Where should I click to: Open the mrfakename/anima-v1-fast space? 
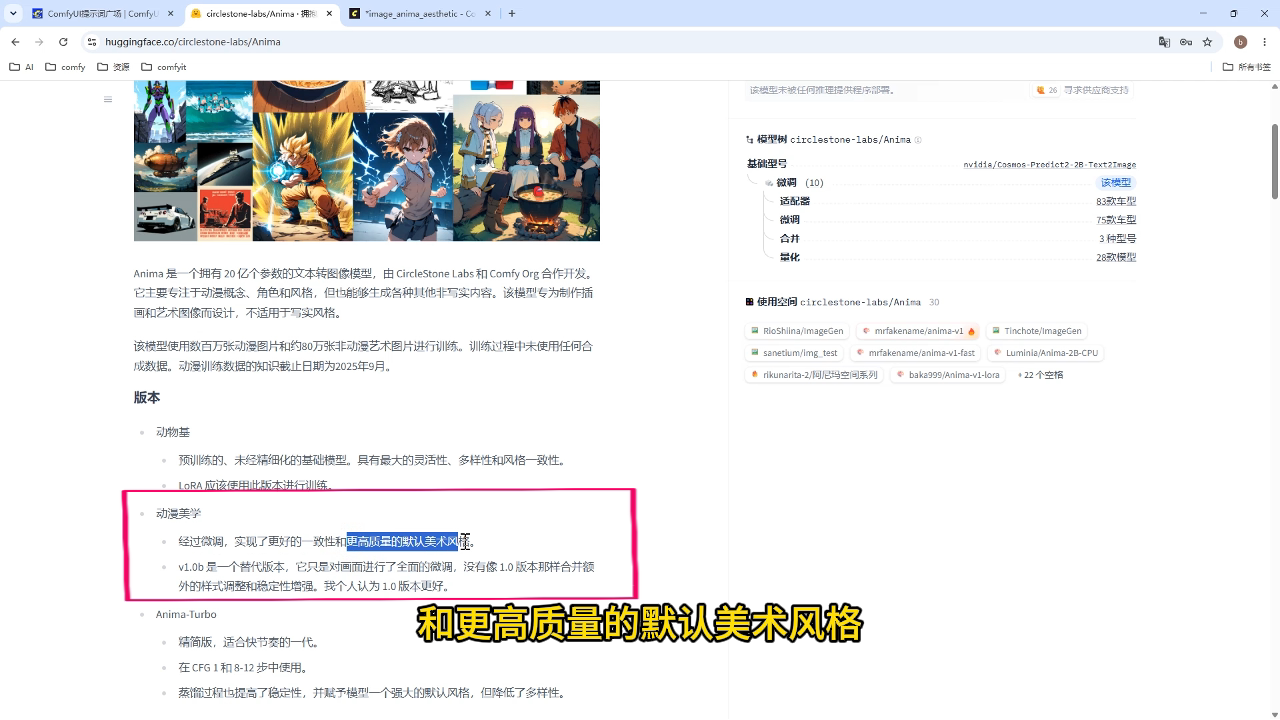918,353
